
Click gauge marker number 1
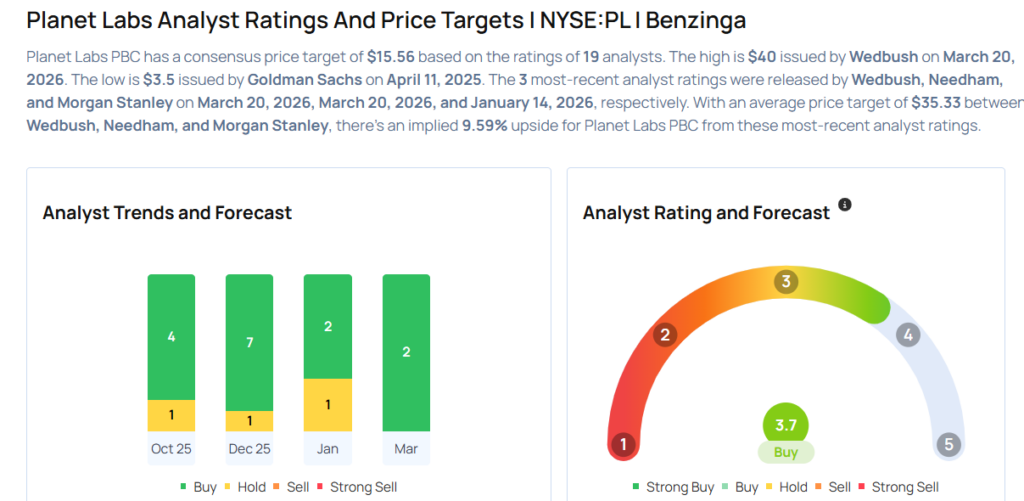point(624,444)
